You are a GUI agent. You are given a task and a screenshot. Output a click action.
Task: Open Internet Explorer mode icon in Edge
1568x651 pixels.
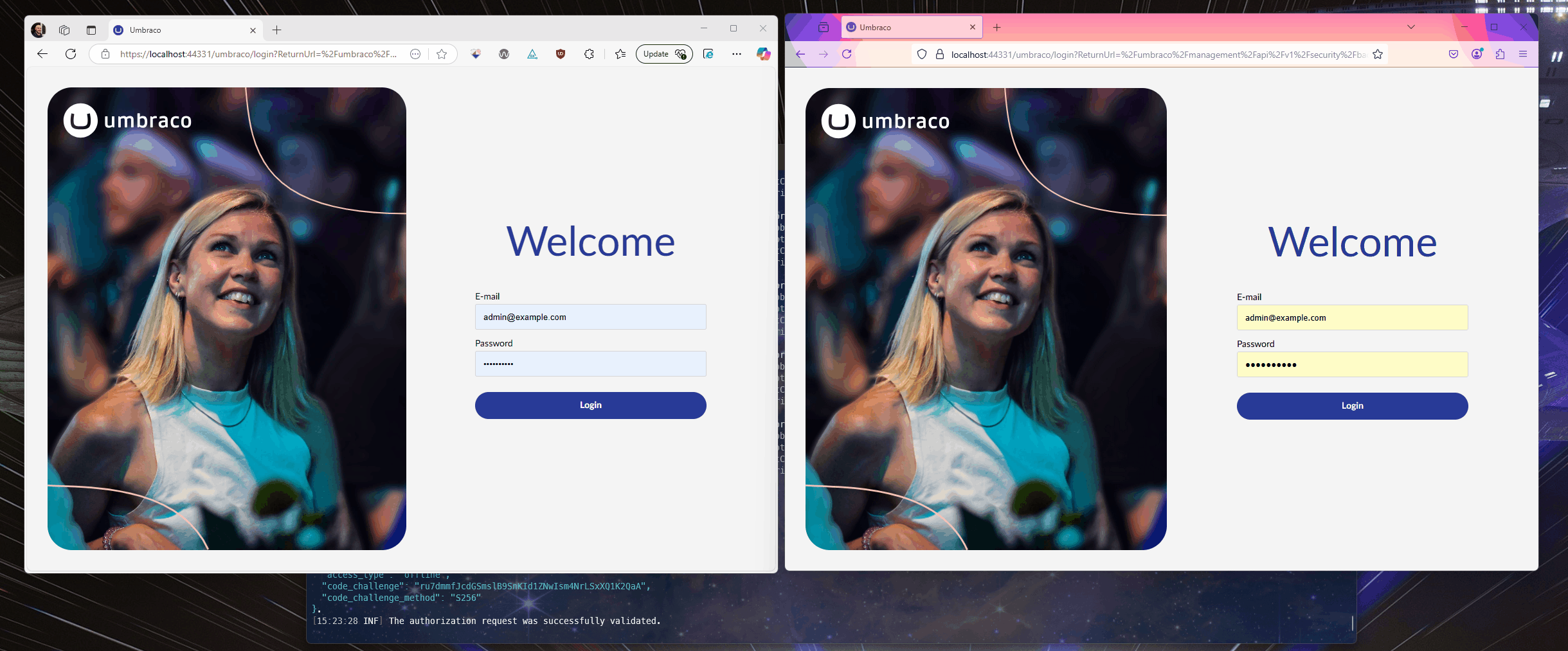coord(708,54)
